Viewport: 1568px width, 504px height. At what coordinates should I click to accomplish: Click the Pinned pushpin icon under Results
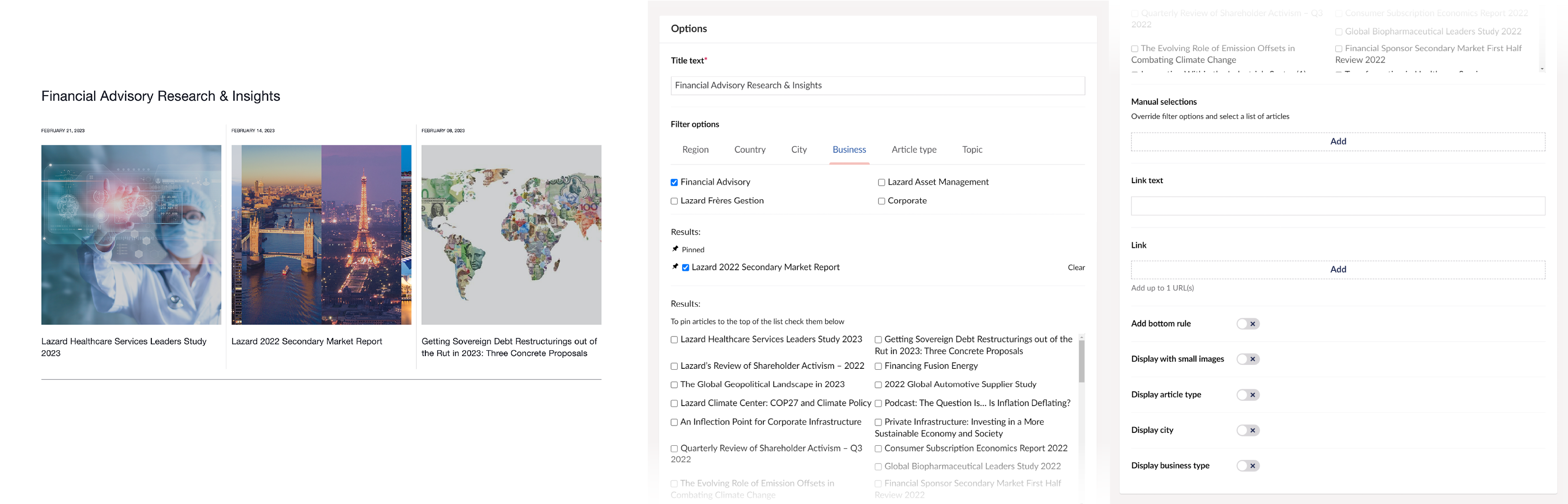674,249
